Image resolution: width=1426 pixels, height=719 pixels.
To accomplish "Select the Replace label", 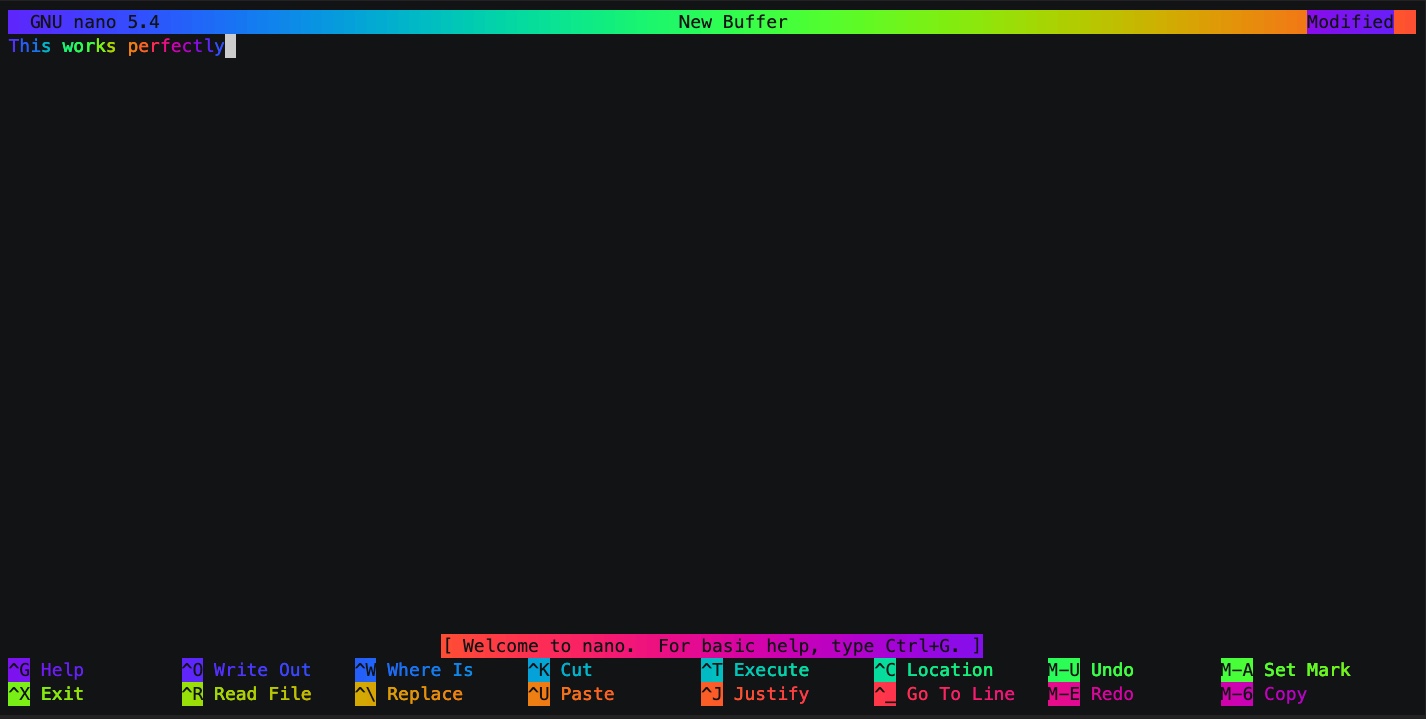I will (x=425, y=694).
